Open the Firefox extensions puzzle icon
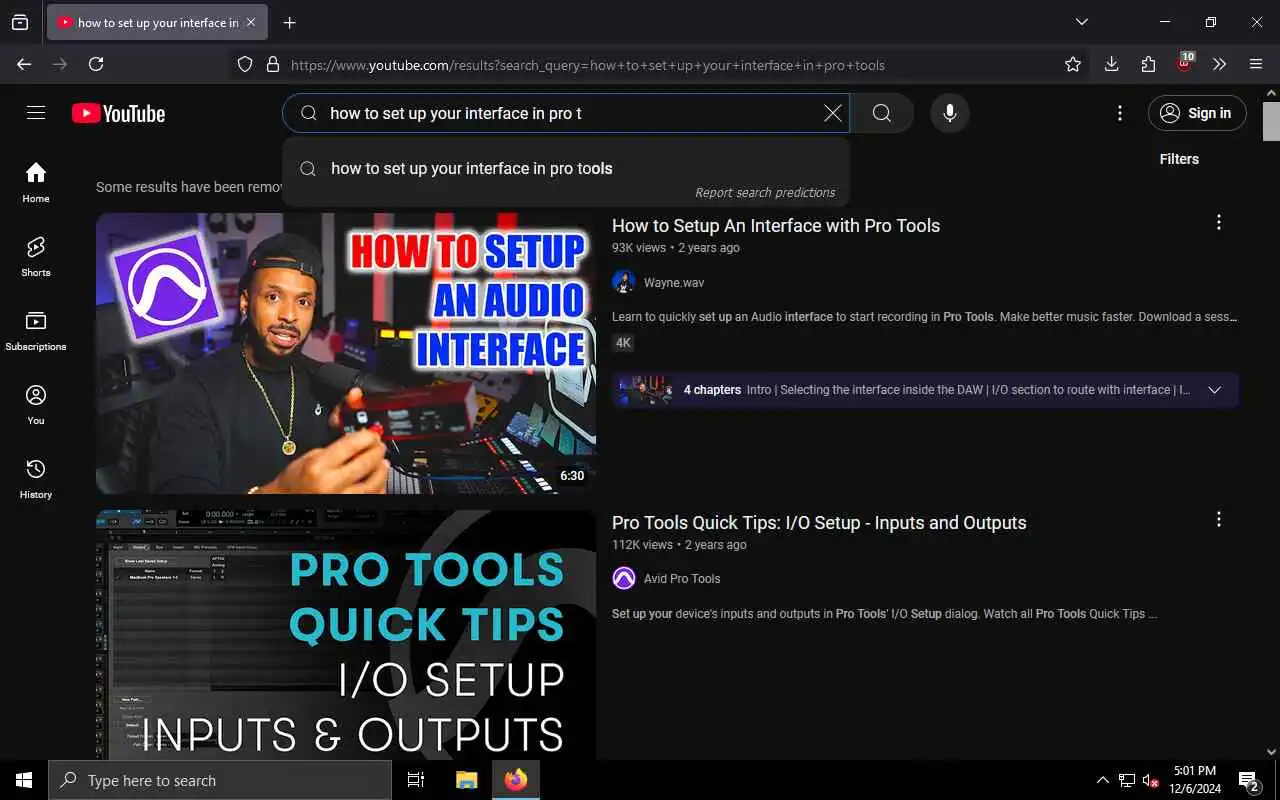Viewport: 1280px width, 800px height. point(1148,64)
